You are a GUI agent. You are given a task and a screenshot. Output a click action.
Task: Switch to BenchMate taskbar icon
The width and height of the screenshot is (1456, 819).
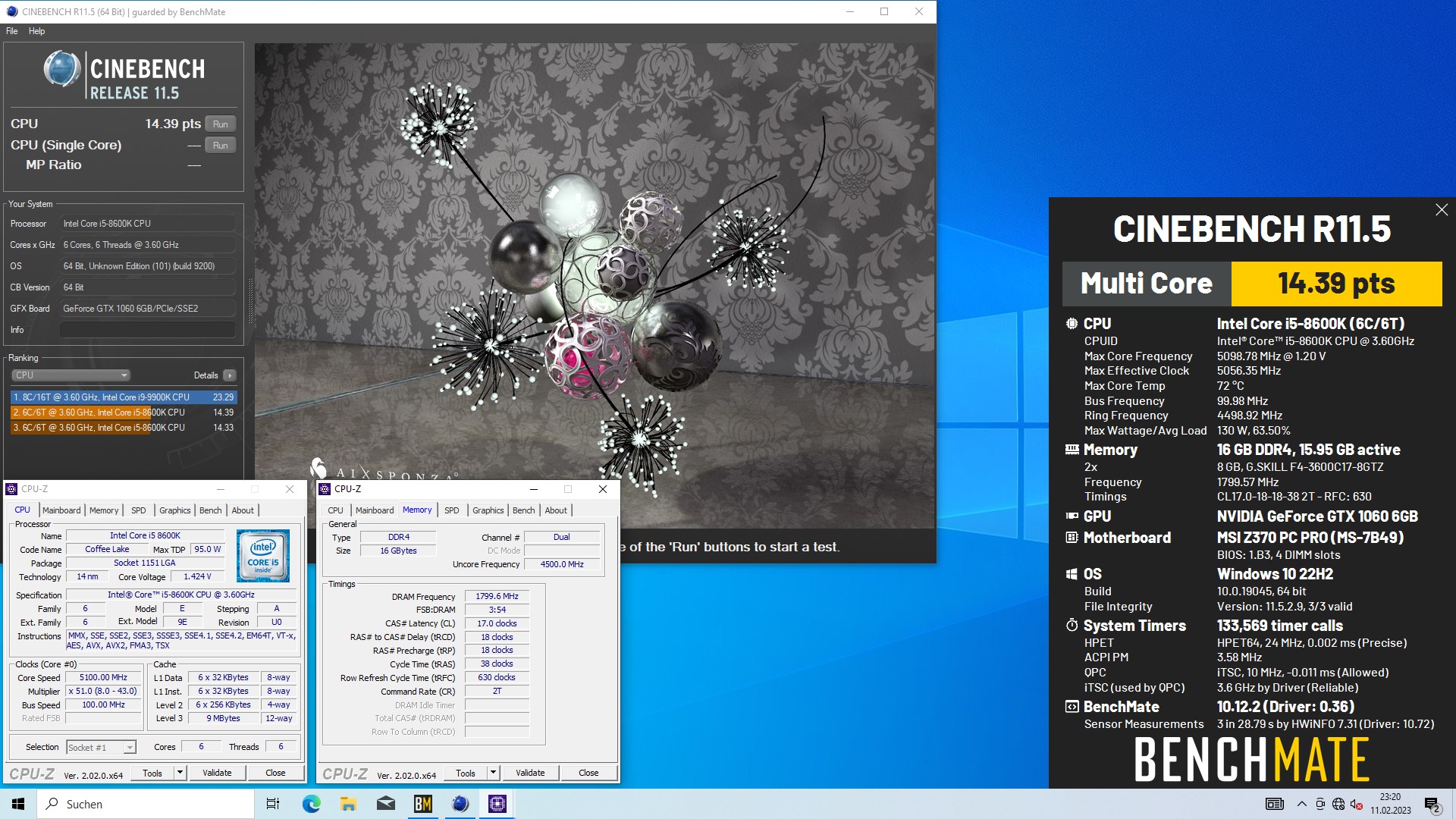[422, 804]
